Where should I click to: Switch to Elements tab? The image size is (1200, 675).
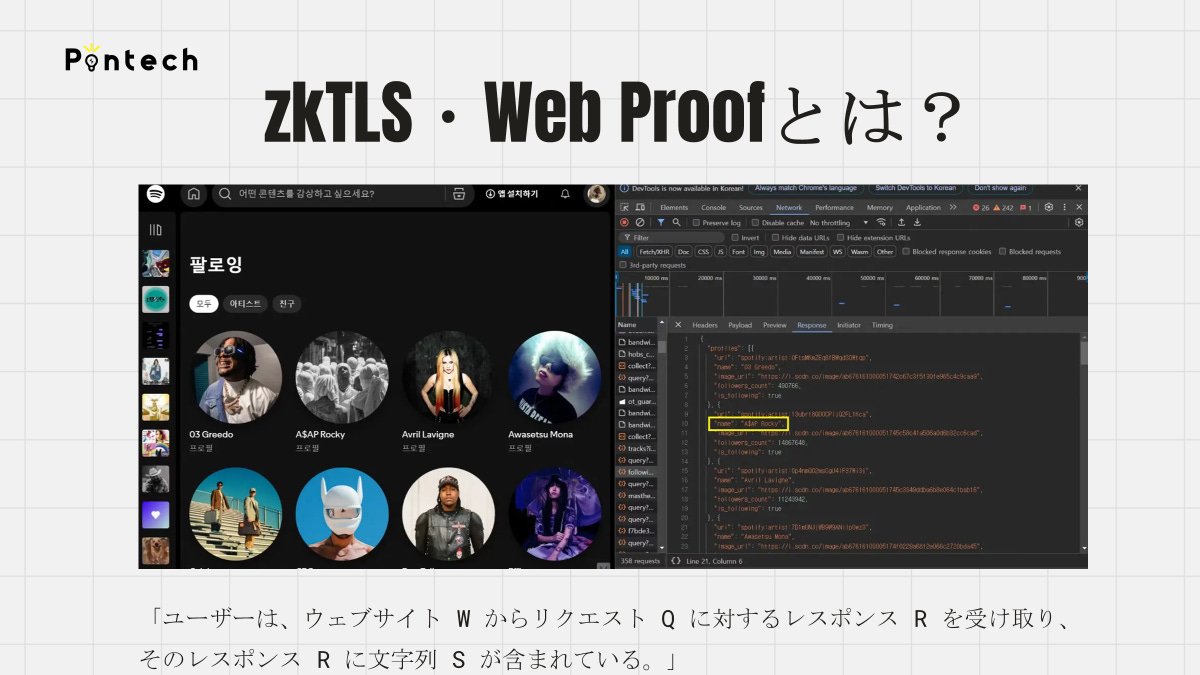click(674, 208)
